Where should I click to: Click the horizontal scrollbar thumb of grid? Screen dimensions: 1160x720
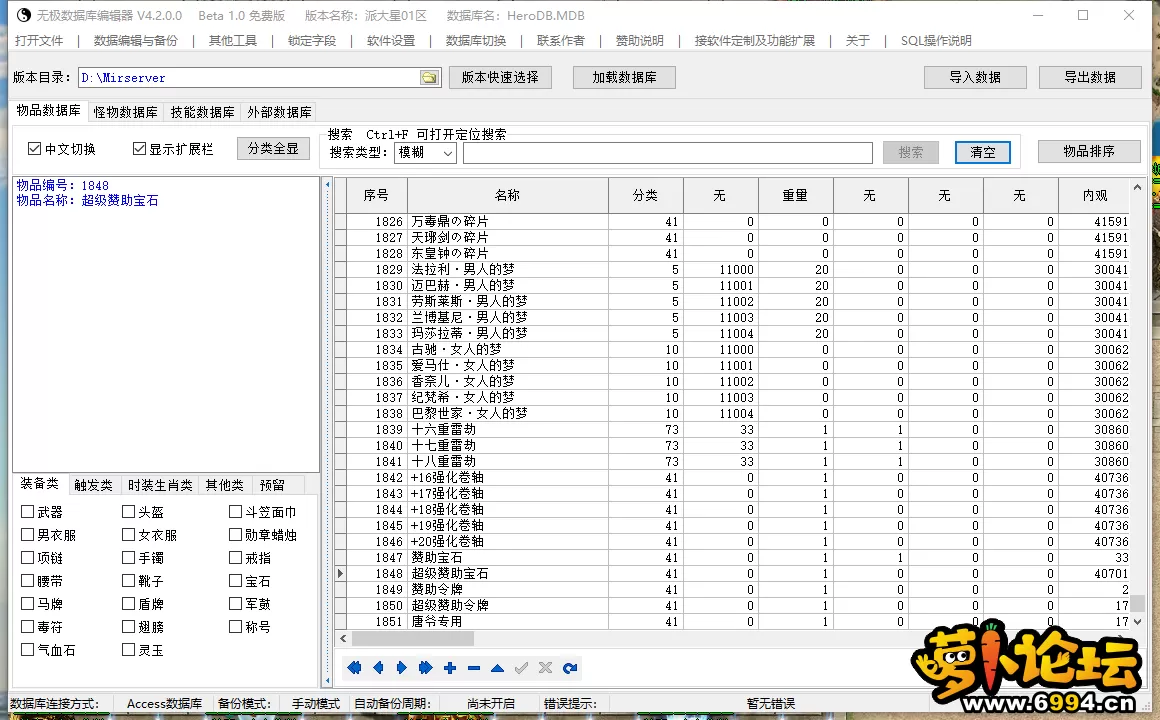(x=412, y=638)
